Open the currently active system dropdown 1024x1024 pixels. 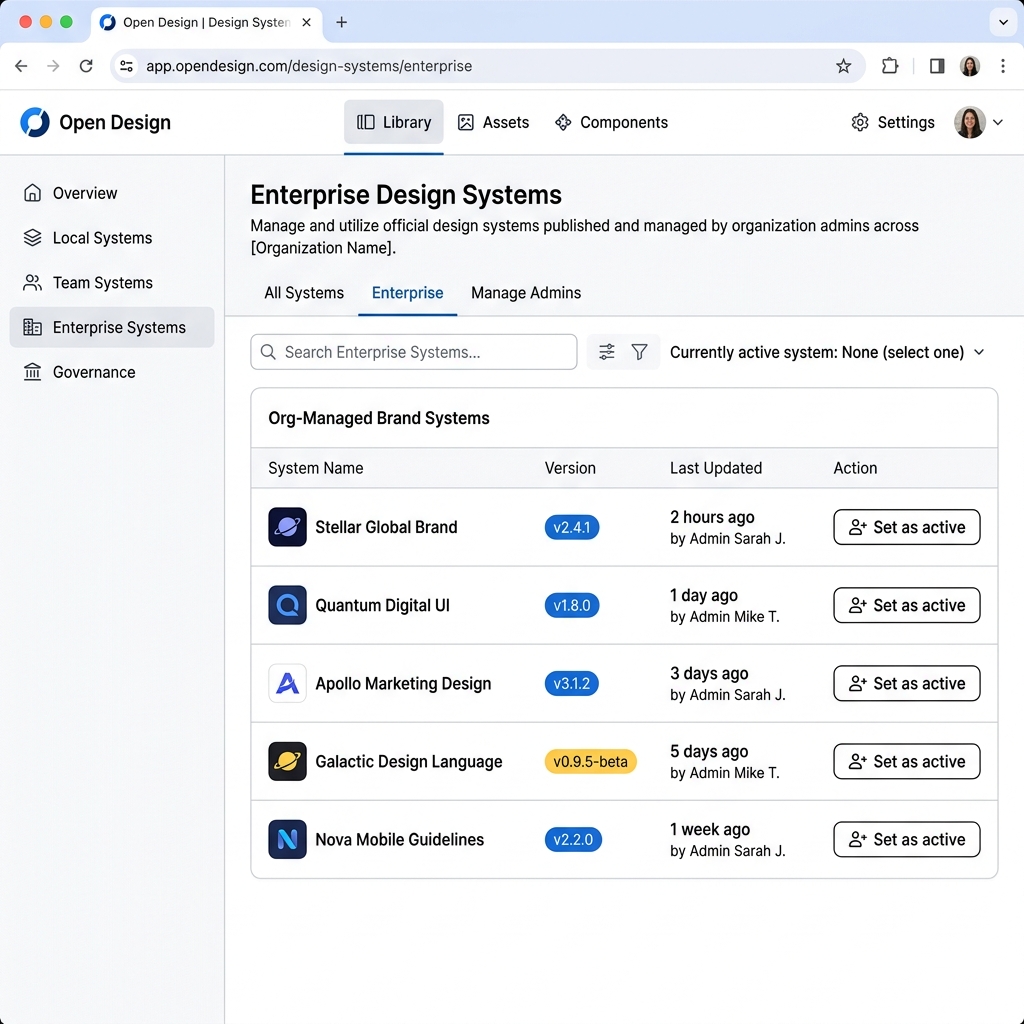pyautogui.click(x=827, y=352)
